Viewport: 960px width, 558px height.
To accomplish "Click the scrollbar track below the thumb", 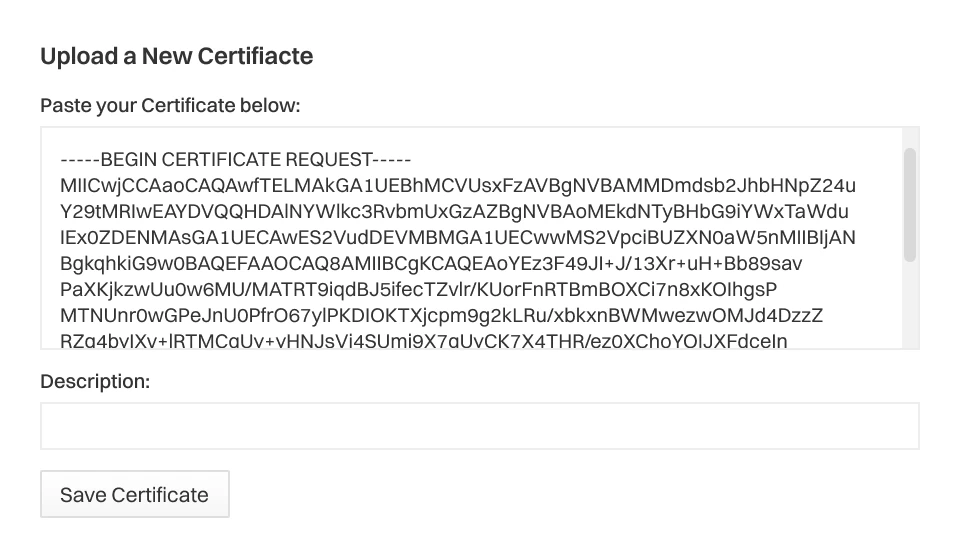I will point(909,305).
